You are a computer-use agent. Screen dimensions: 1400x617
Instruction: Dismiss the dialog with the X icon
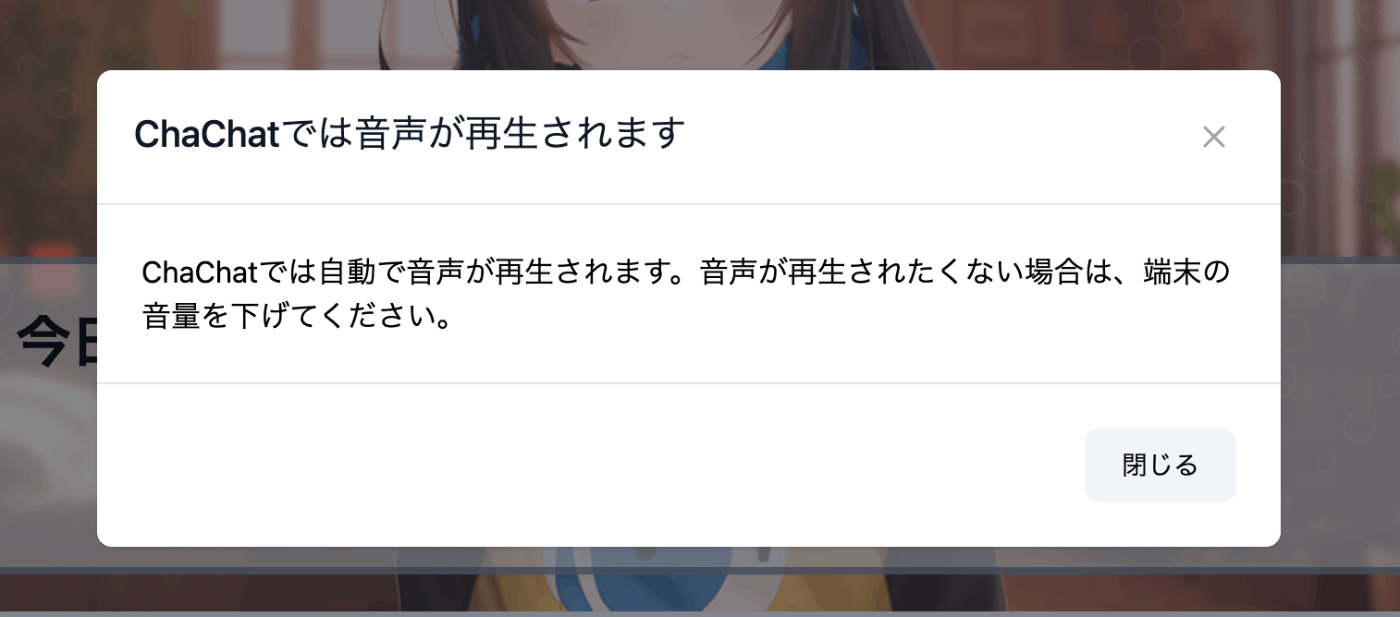coord(1213,137)
